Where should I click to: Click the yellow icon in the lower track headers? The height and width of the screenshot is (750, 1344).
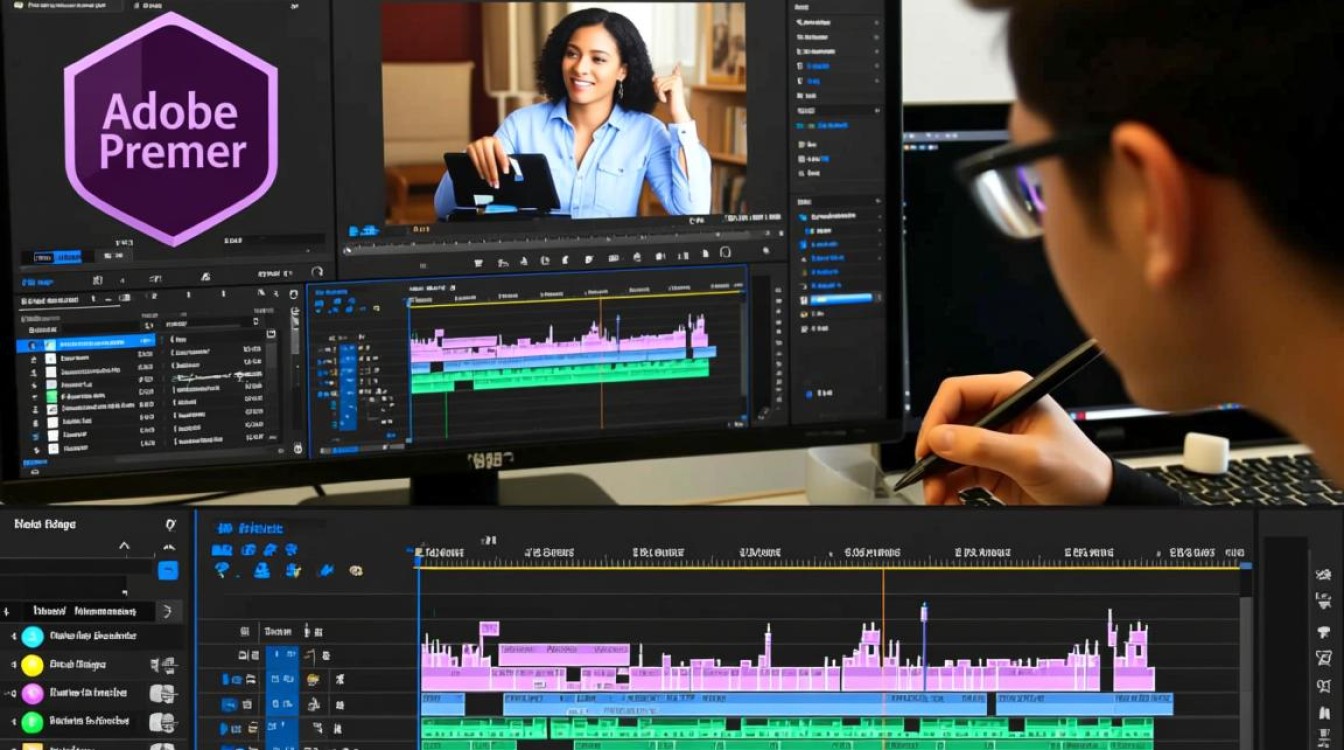coord(313,680)
